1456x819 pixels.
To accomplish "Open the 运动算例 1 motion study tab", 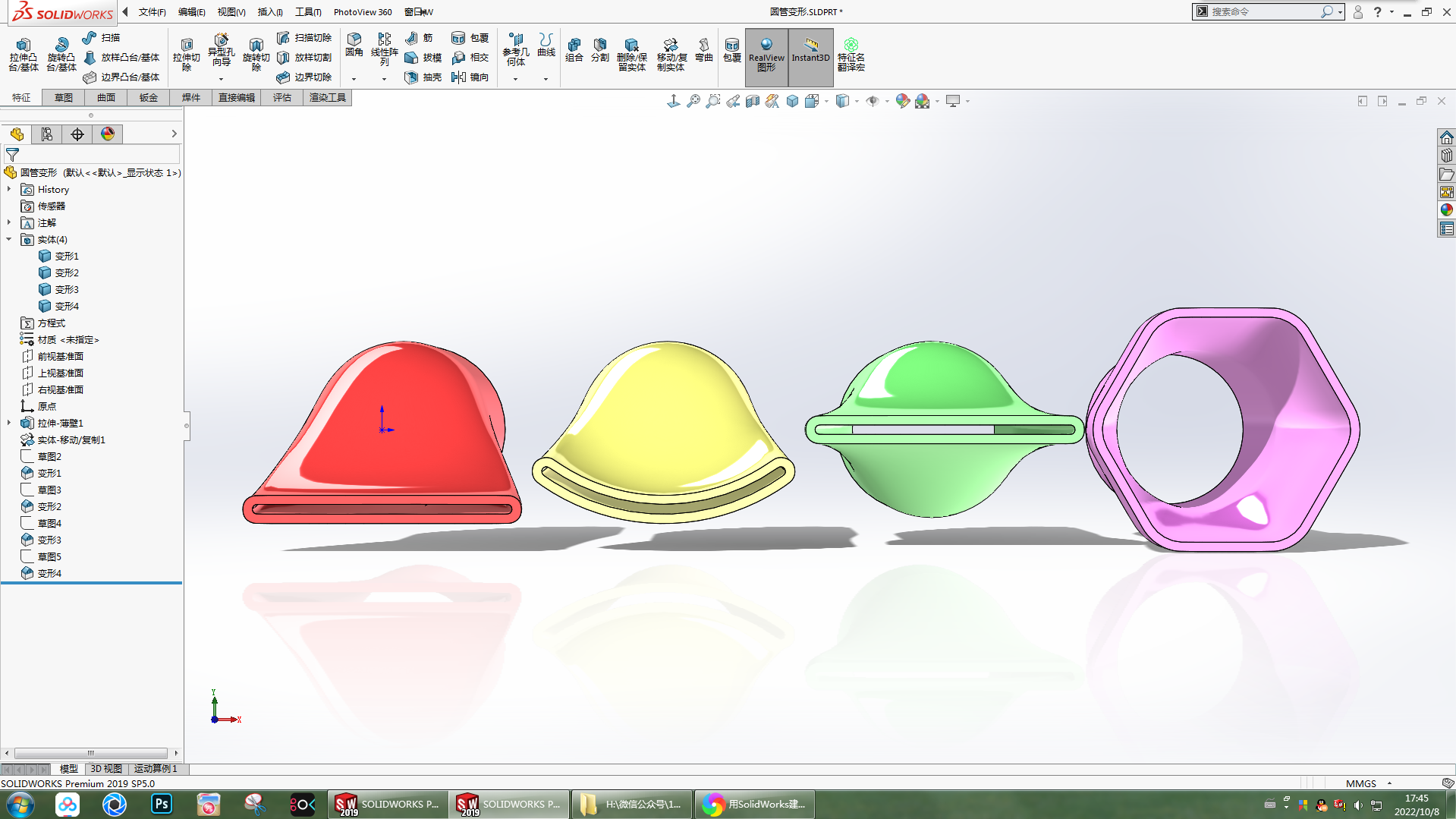I will tap(156, 768).
